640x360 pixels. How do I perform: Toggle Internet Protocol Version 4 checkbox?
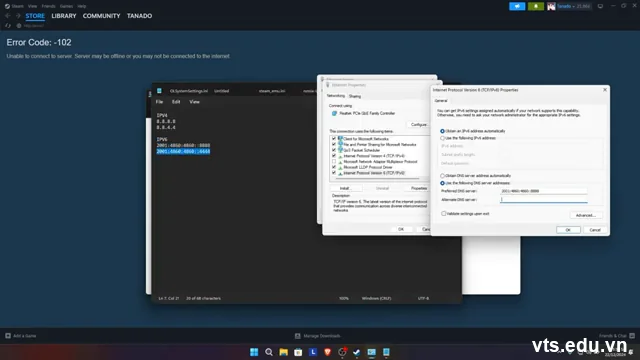334,156
